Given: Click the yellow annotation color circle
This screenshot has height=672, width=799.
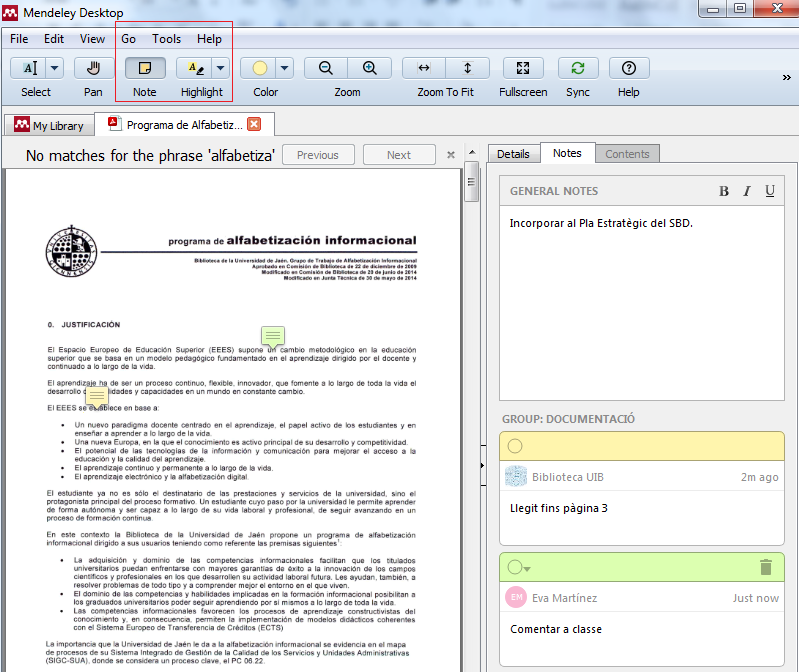Looking at the screenshot, I should (x=515, y=446).
